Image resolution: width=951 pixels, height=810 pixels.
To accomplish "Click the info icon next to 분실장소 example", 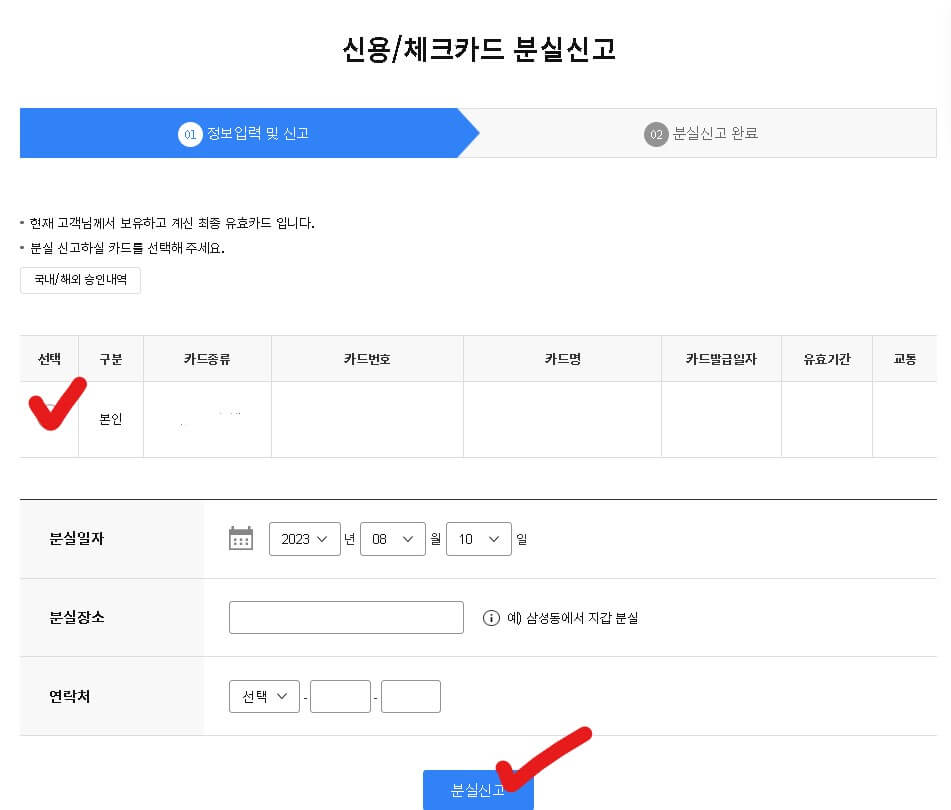I will (x=489, y=617).
